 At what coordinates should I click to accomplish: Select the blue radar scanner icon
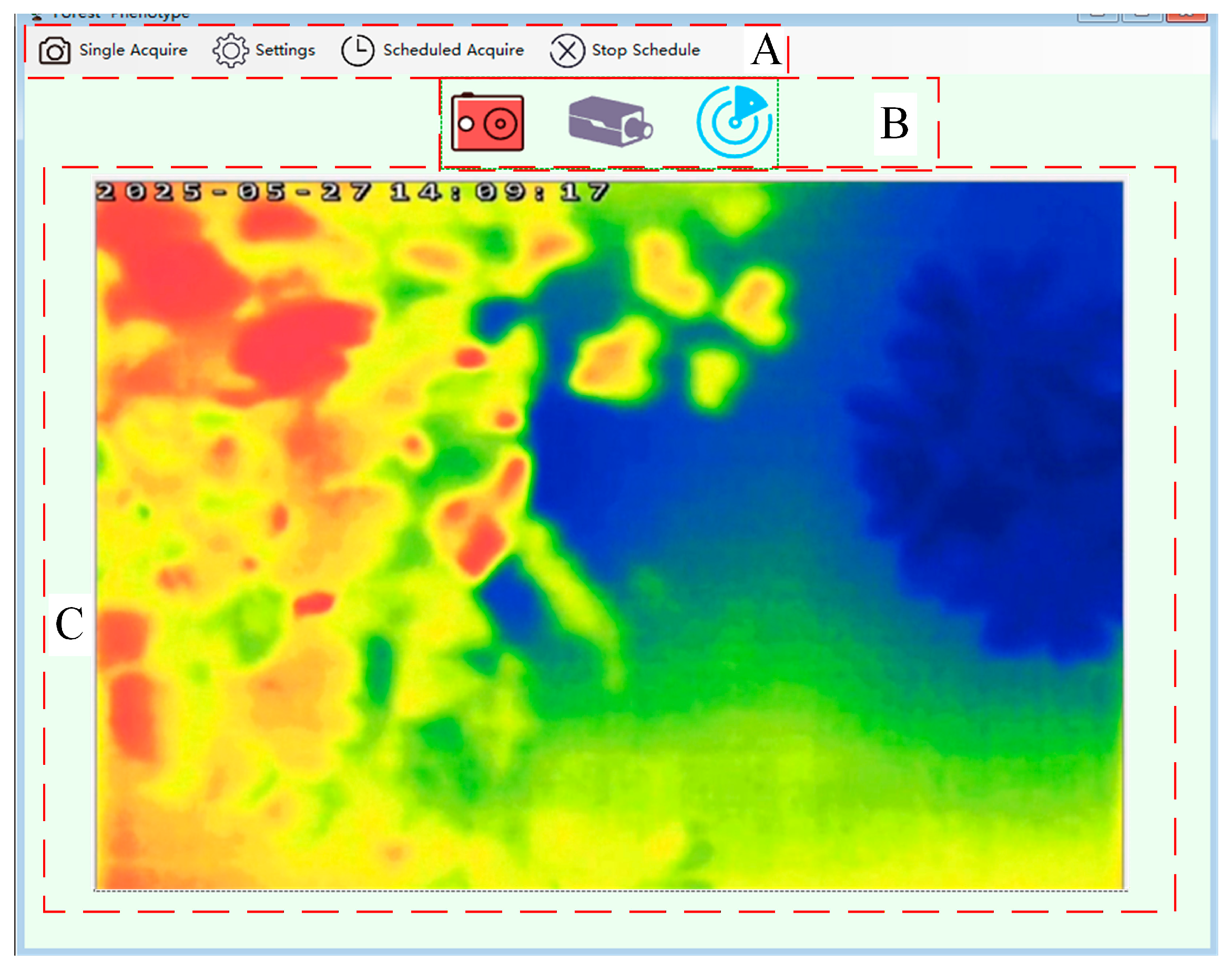pyautogui.click(x=735, y=122)
